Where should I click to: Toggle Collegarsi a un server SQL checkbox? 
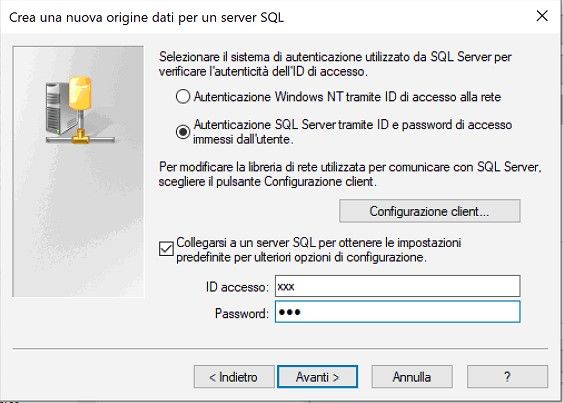coord(166,249)
